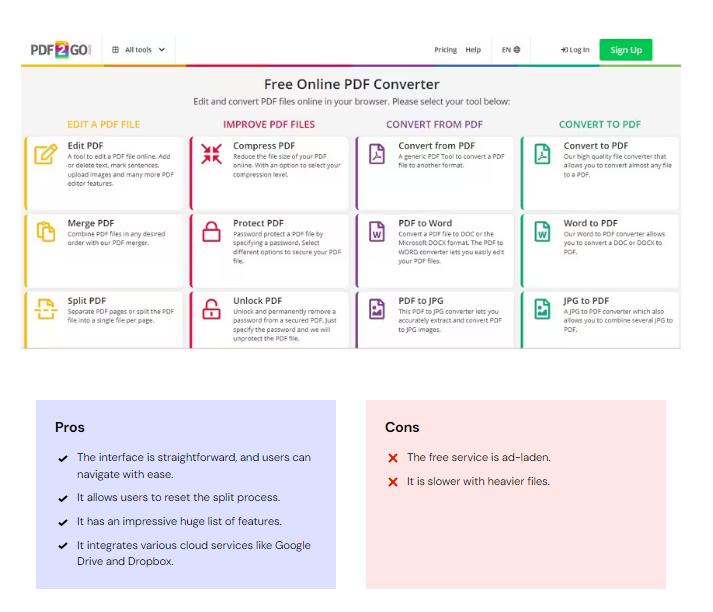
Task: Click the EDIT A PDF FILE heading
Action: coord(104,124)
